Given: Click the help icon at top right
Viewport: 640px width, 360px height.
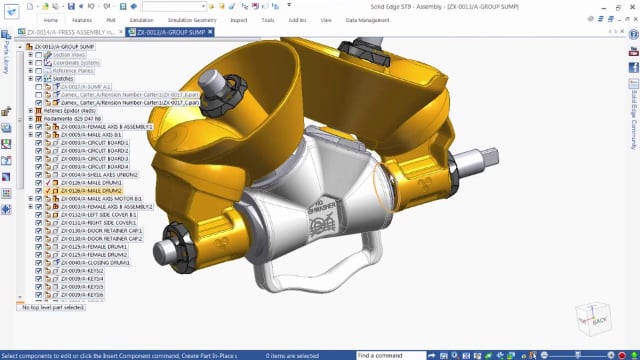Looking at the screenshot, I should (633, 35).
